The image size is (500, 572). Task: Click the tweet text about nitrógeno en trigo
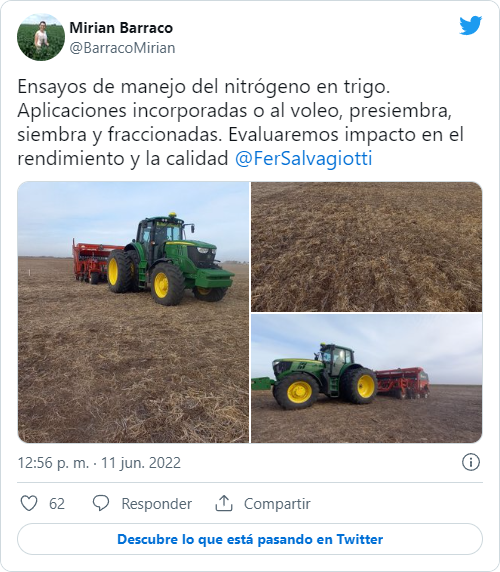pos(240,123)
